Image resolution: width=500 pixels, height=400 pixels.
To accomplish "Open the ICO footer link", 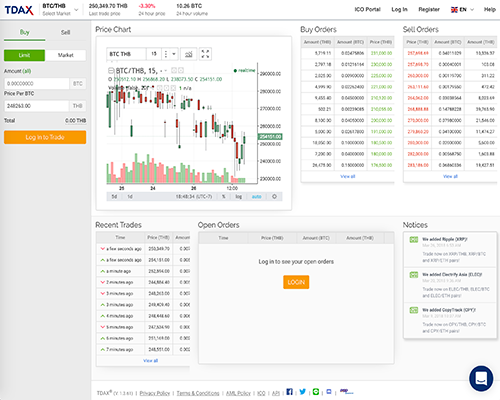I will [261, 393].
